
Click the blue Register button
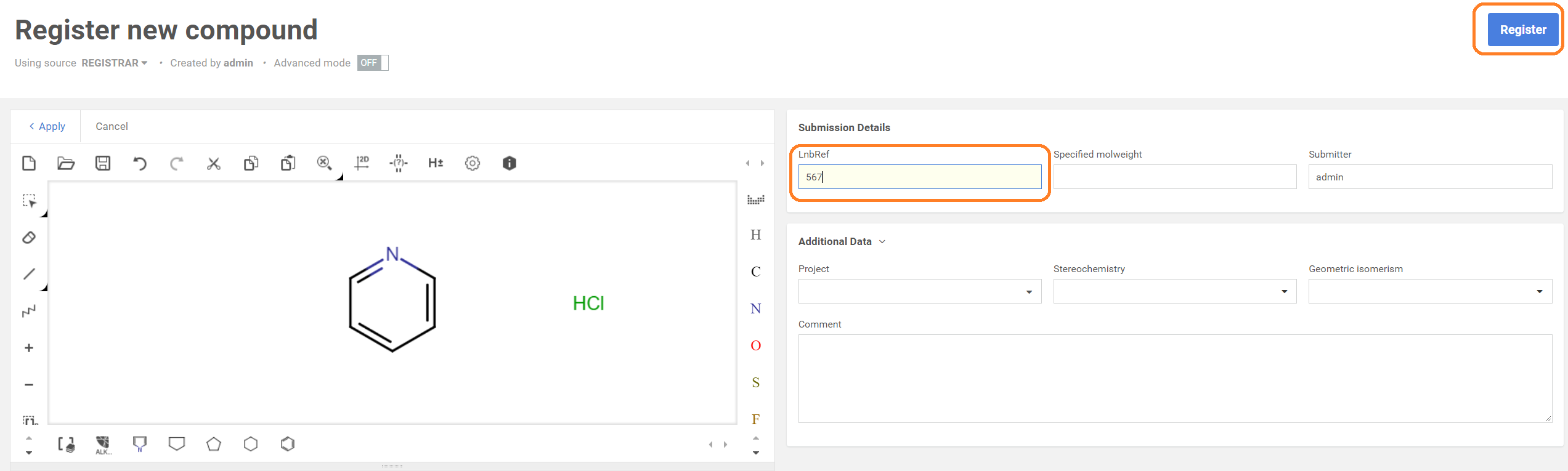point(1522,30)
